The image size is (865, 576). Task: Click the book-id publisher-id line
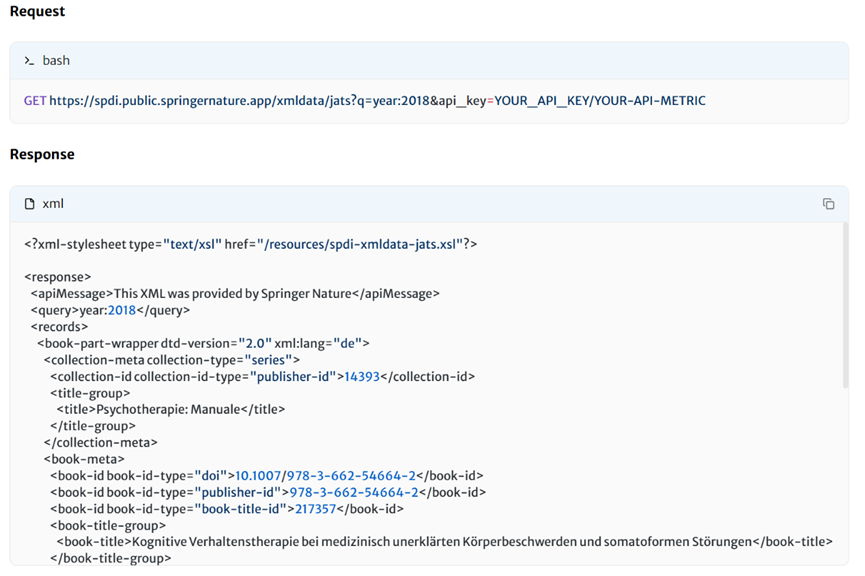coord(268,492)
